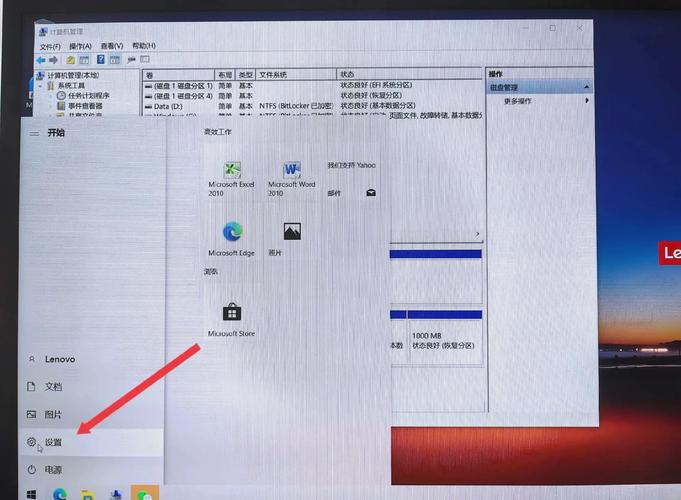Click the hamburger menu icon beside 开始

(34, 133)
